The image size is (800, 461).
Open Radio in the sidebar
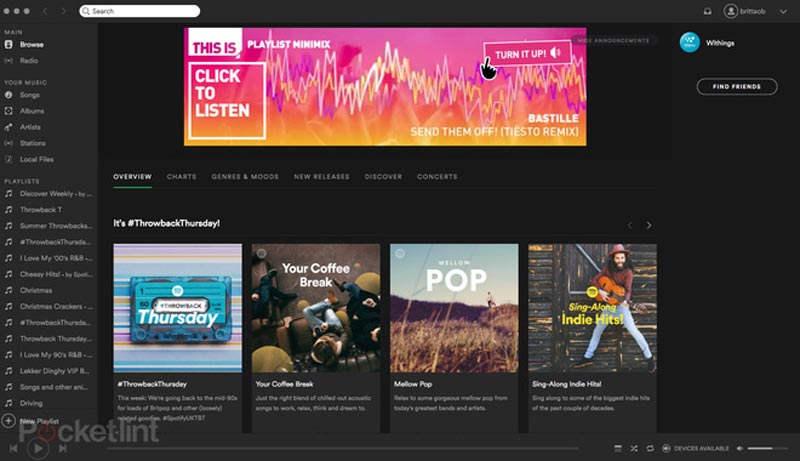pyautogui.click(x=29, y=61)
